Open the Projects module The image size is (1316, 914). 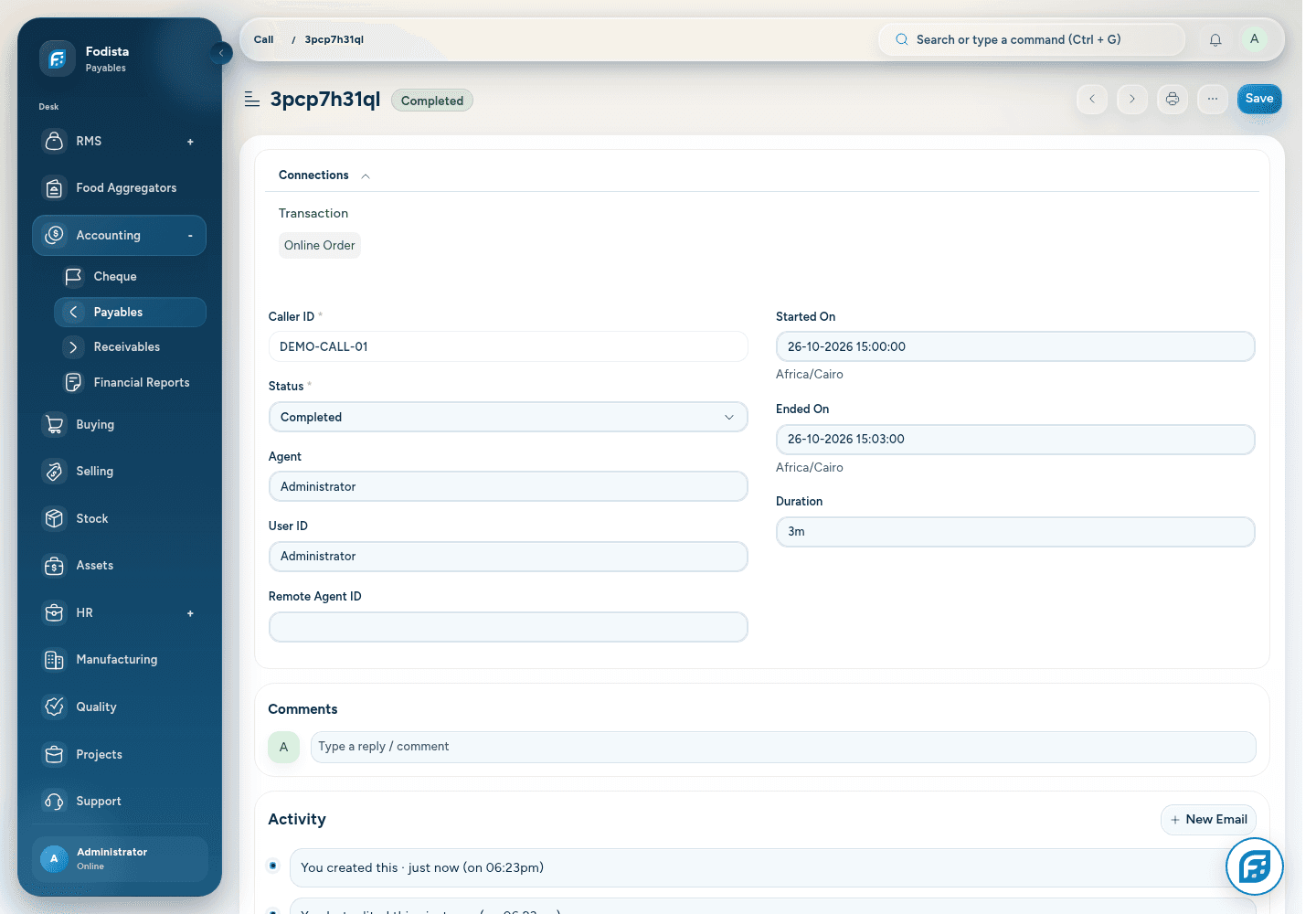(x=119, y=754)
